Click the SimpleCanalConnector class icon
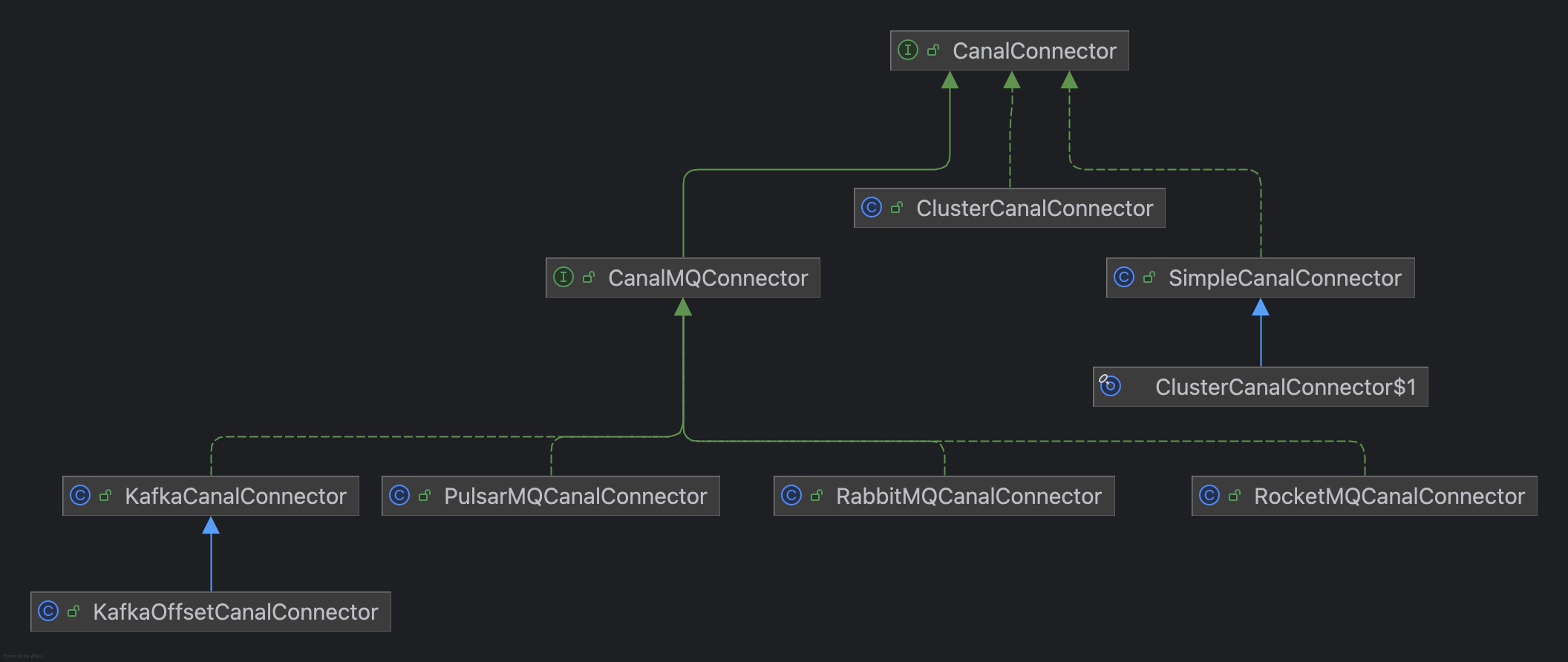The width and height of the screenshot is (1568, 662). point(1124,278)
